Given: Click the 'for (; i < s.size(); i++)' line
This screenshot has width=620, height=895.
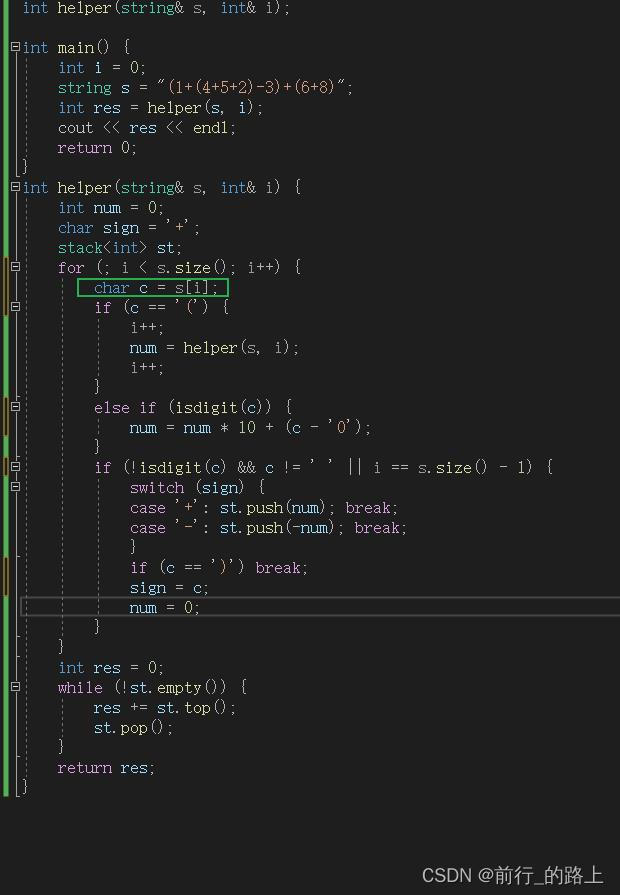Looking at the screenshot, I should tap(179, 267).
